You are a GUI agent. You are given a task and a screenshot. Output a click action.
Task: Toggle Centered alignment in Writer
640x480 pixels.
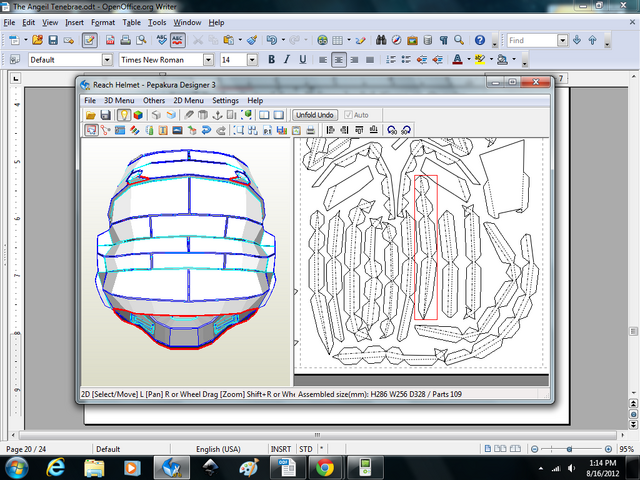(x=338, y=60)
